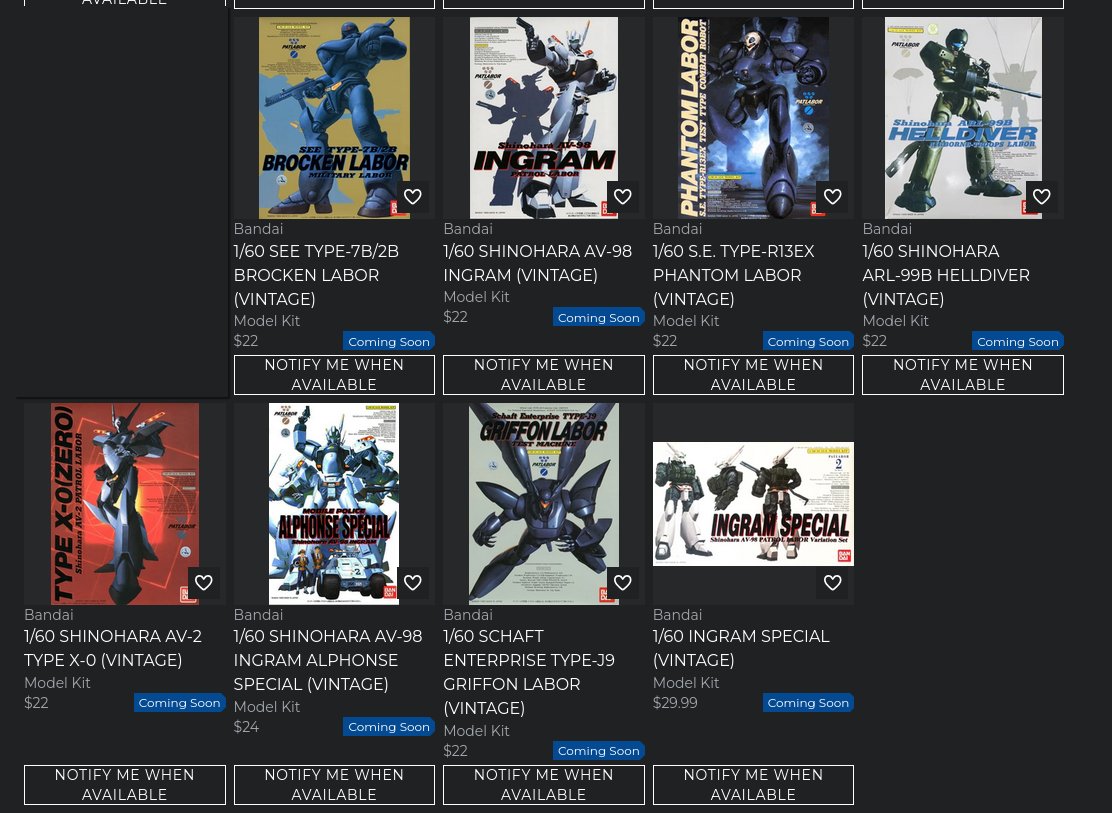Open the Ingram Special box art image
The height and width of the screenshot is (813, 1112).
pos(753,504)
